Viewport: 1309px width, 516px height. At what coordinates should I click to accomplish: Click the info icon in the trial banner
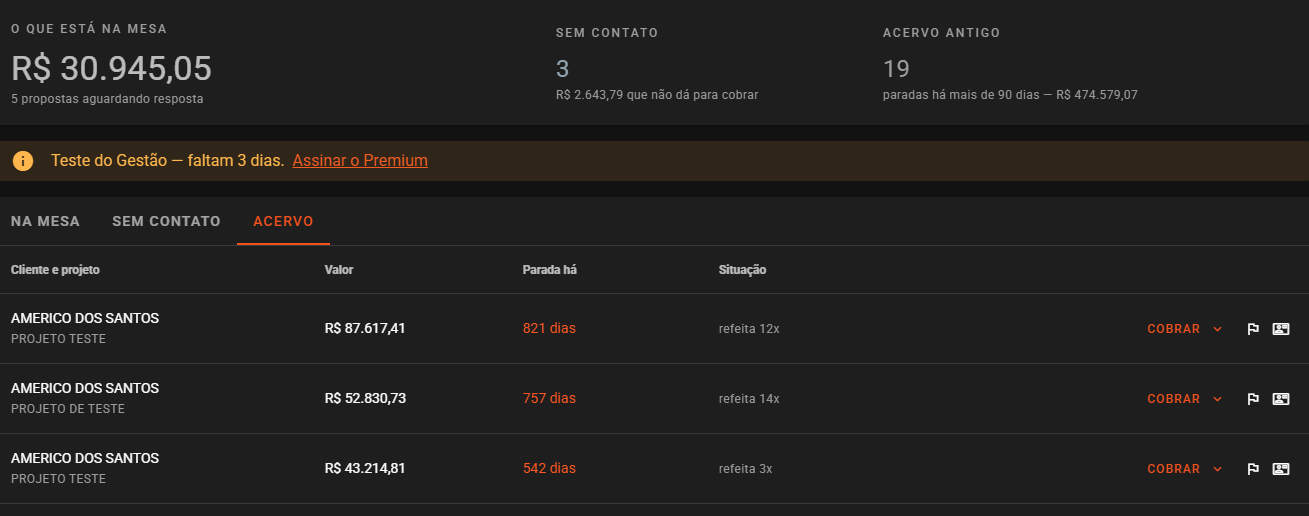[x=23, y=161]
